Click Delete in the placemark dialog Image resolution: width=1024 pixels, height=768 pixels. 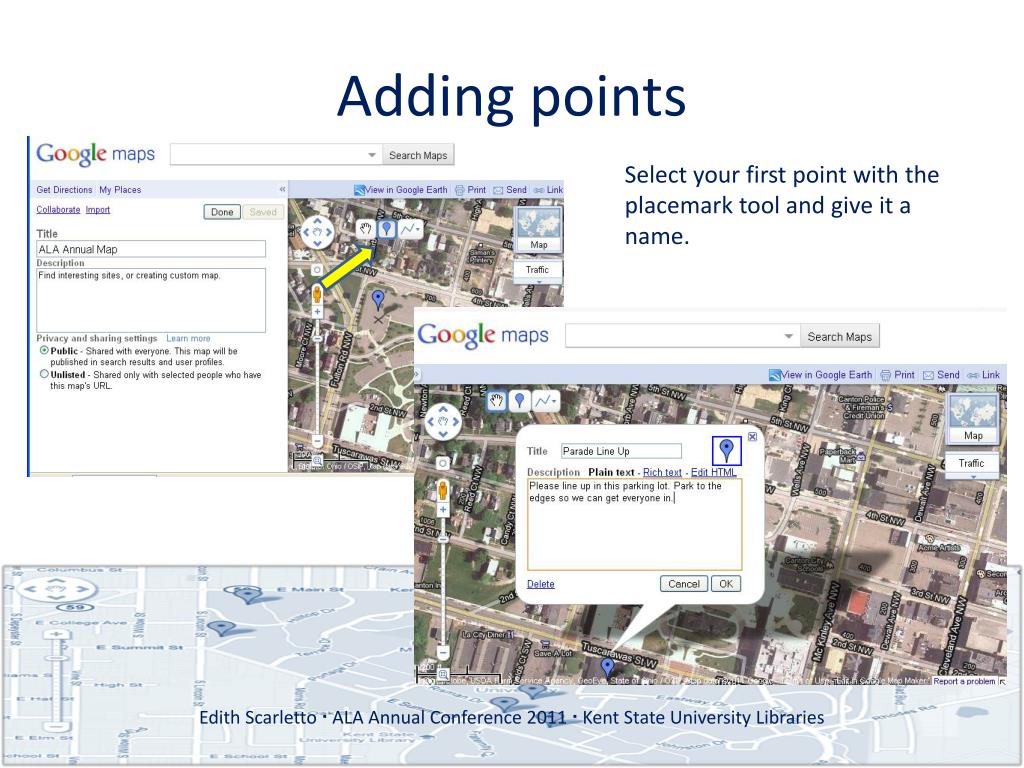point(541,584)
